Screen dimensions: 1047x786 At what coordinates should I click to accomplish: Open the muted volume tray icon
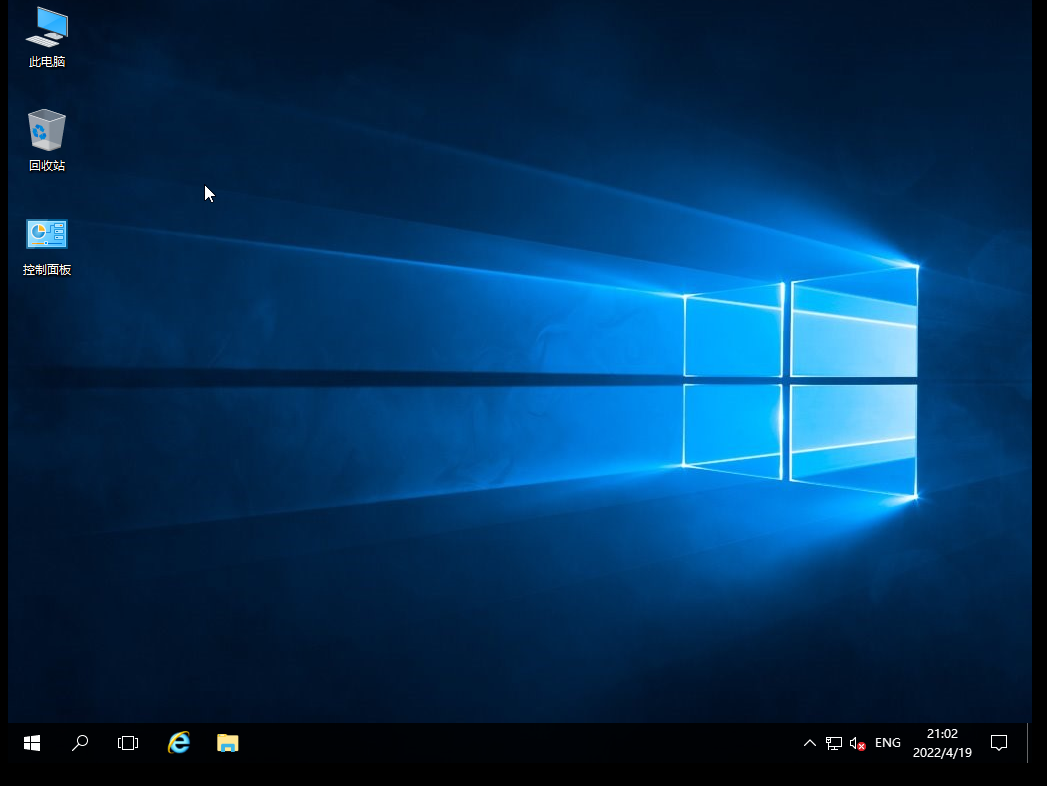click(857, 743)
